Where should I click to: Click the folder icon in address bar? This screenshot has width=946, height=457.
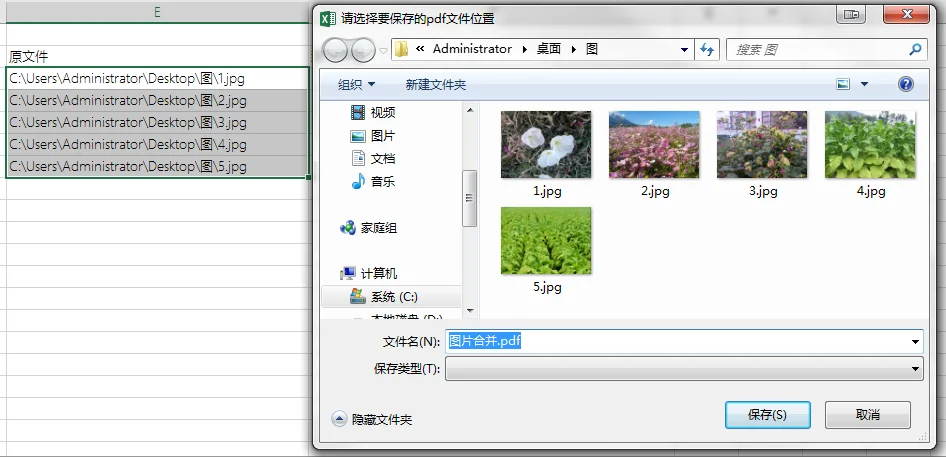[402, 50]
